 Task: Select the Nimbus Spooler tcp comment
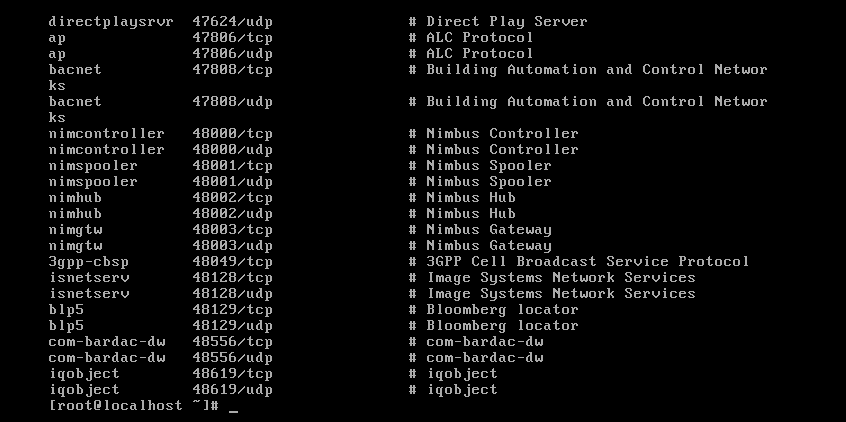pos(489,166)
